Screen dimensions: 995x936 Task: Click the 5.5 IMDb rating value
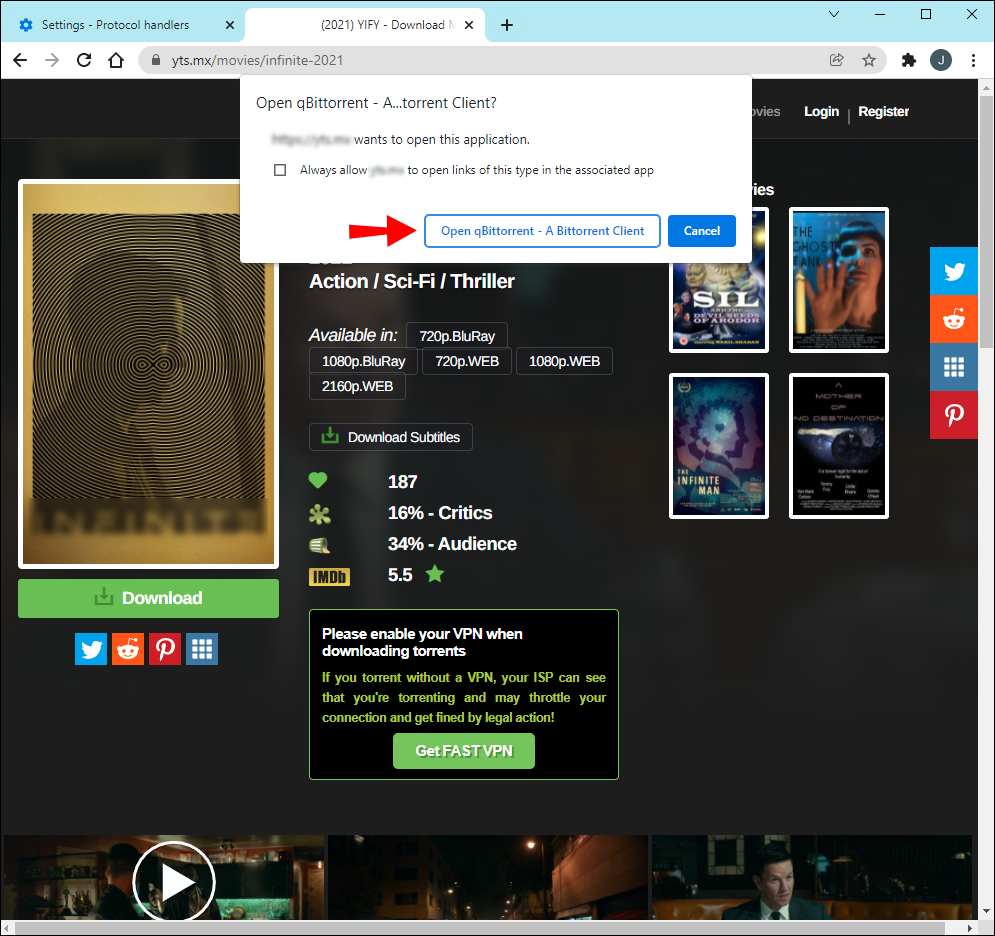[x=400, y=575]
